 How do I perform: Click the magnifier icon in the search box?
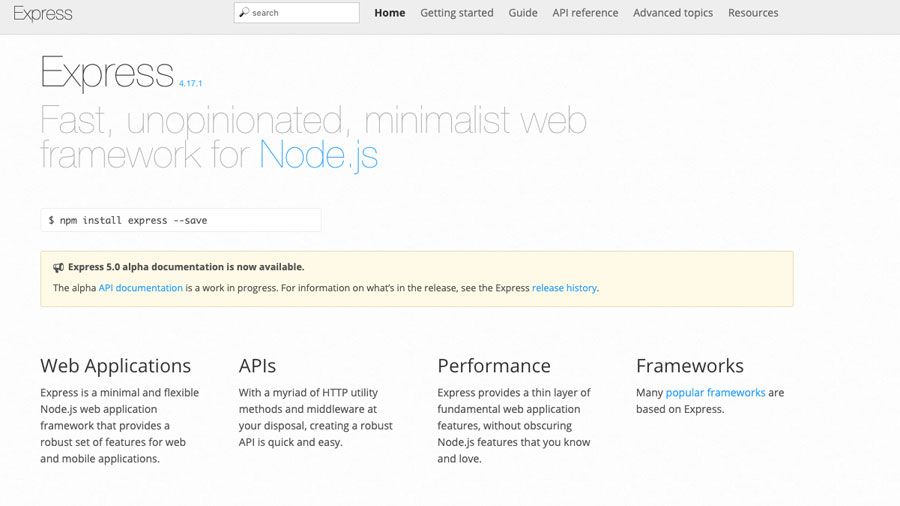click(x=244, y=13)
